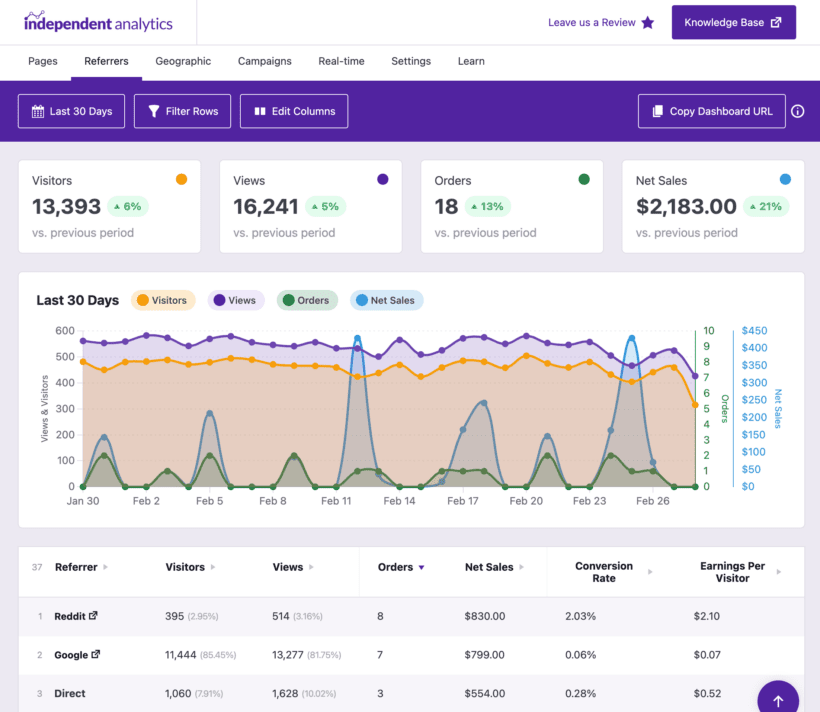Open the info circle beside Copy Dashboard URL
The width and height of the screenshot is (820, 712).
coord(797,111)
